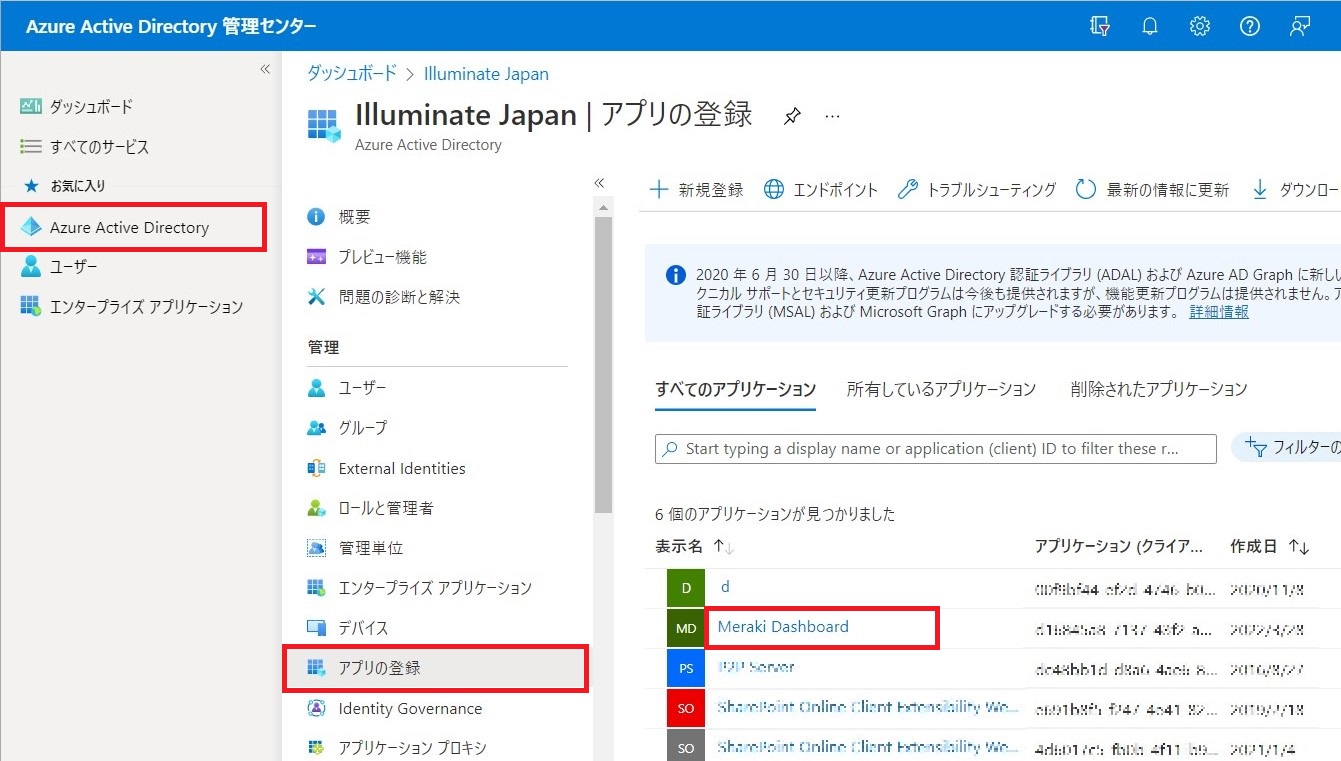The width and height of the screenshot is (1341, 761).
Task: Pin the Illuminate Japan blade
Action: pyautogui.click(x=792, y=116)
